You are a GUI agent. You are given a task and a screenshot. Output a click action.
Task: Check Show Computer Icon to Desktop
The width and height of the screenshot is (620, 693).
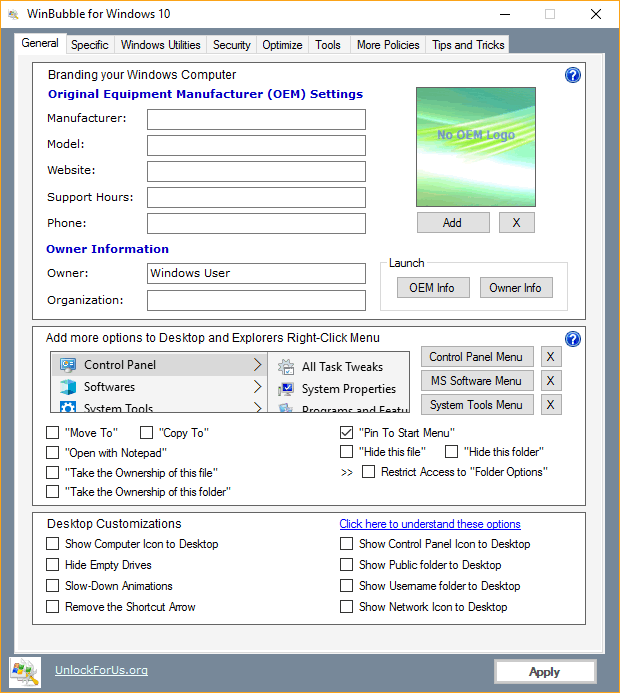coord(53,544)
